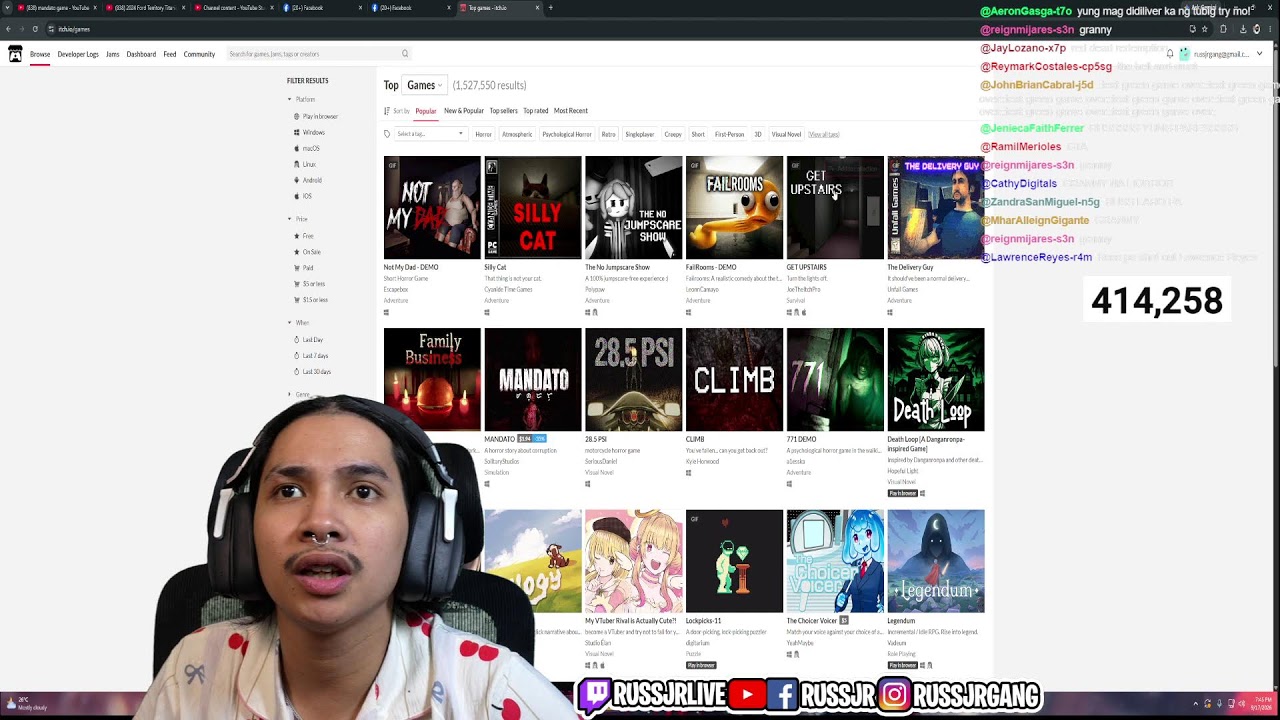1280x720 pixels.
Task: Click the browser reload icon
Action: [x=35, y=29]
